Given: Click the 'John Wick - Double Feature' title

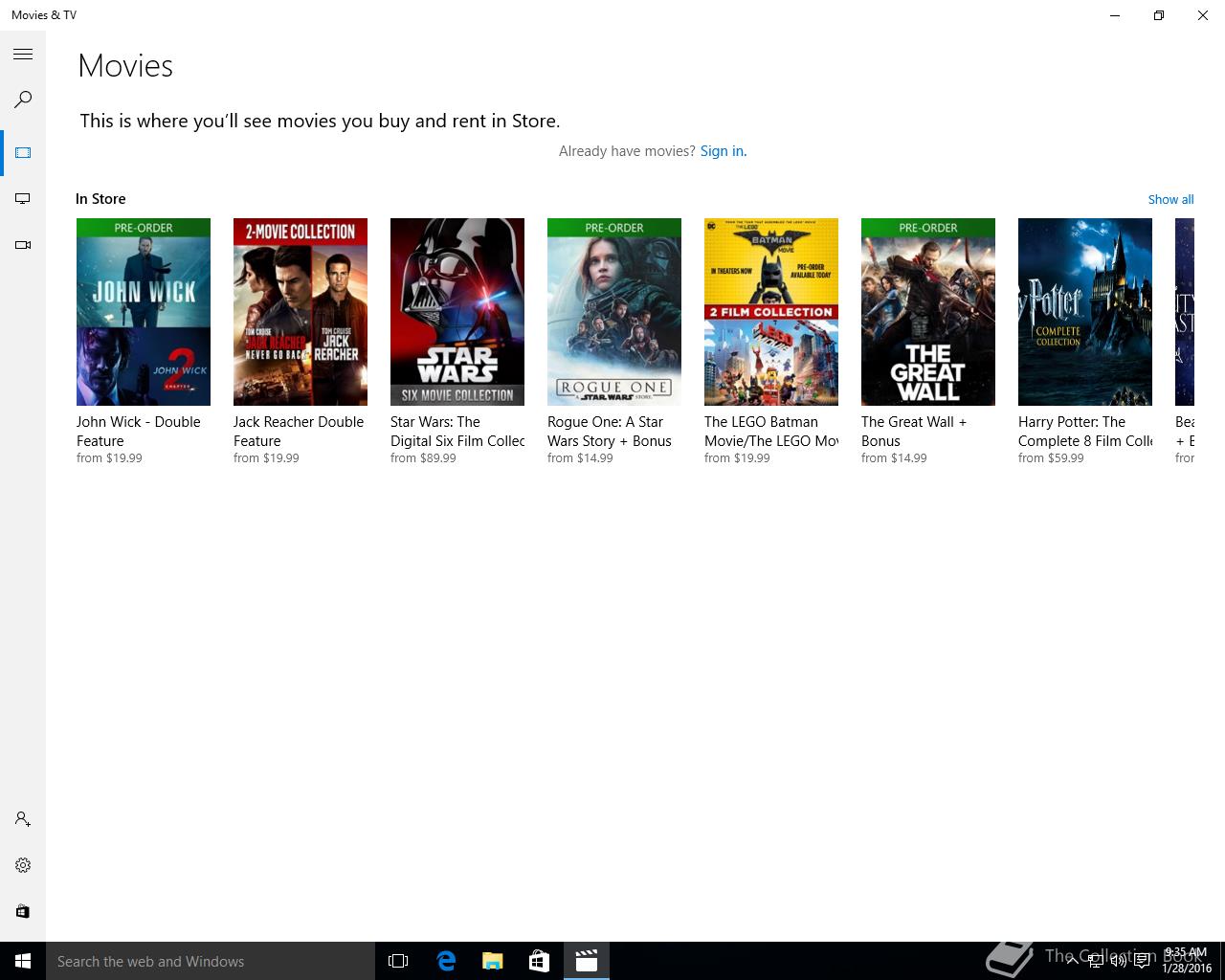Looking at the screenshot, I should (139, 432).
